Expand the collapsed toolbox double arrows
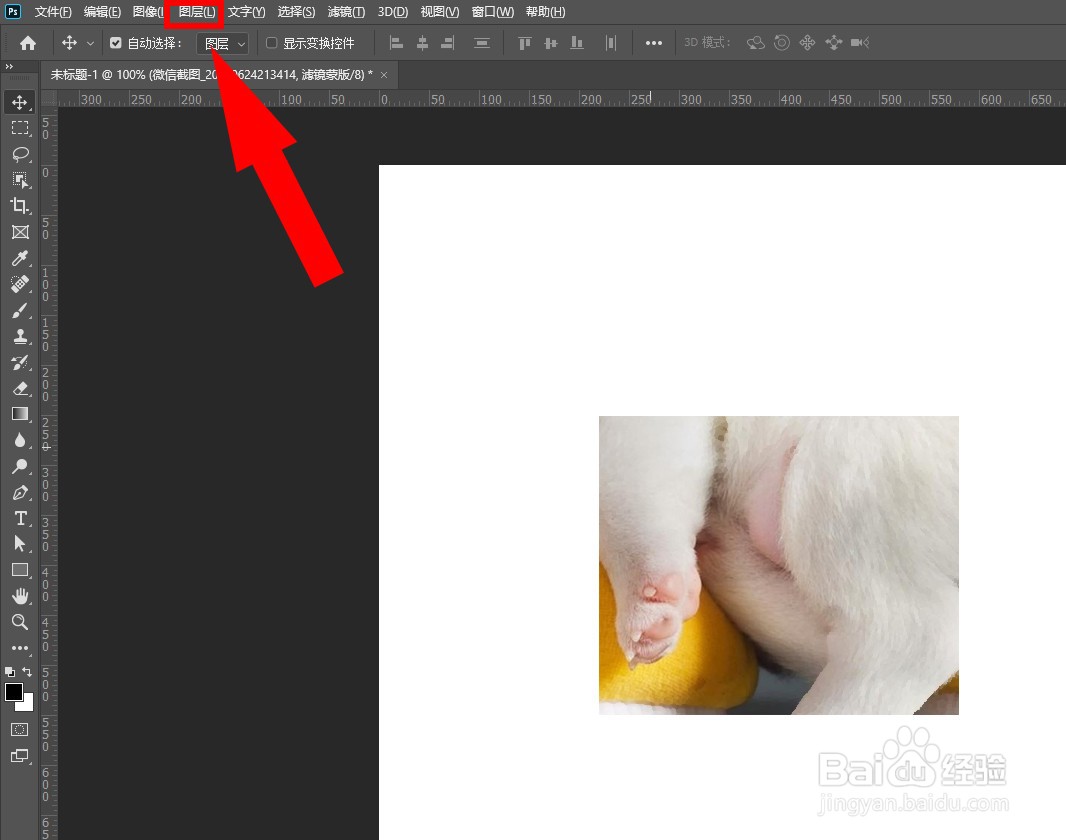 click(9, 66)
